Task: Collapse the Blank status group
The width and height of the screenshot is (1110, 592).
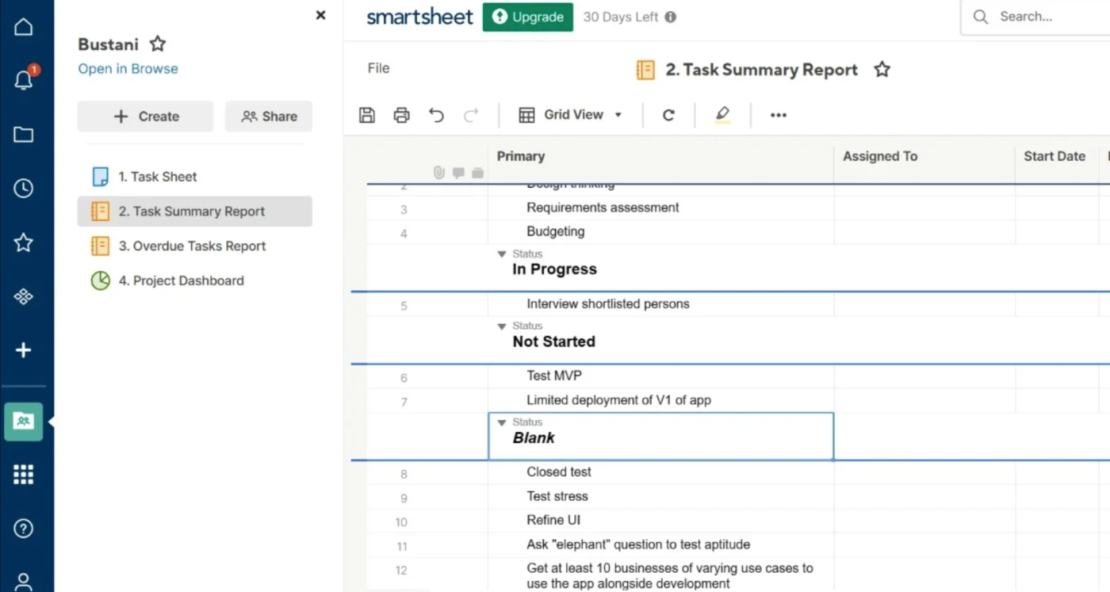Action: pos(501,422)
